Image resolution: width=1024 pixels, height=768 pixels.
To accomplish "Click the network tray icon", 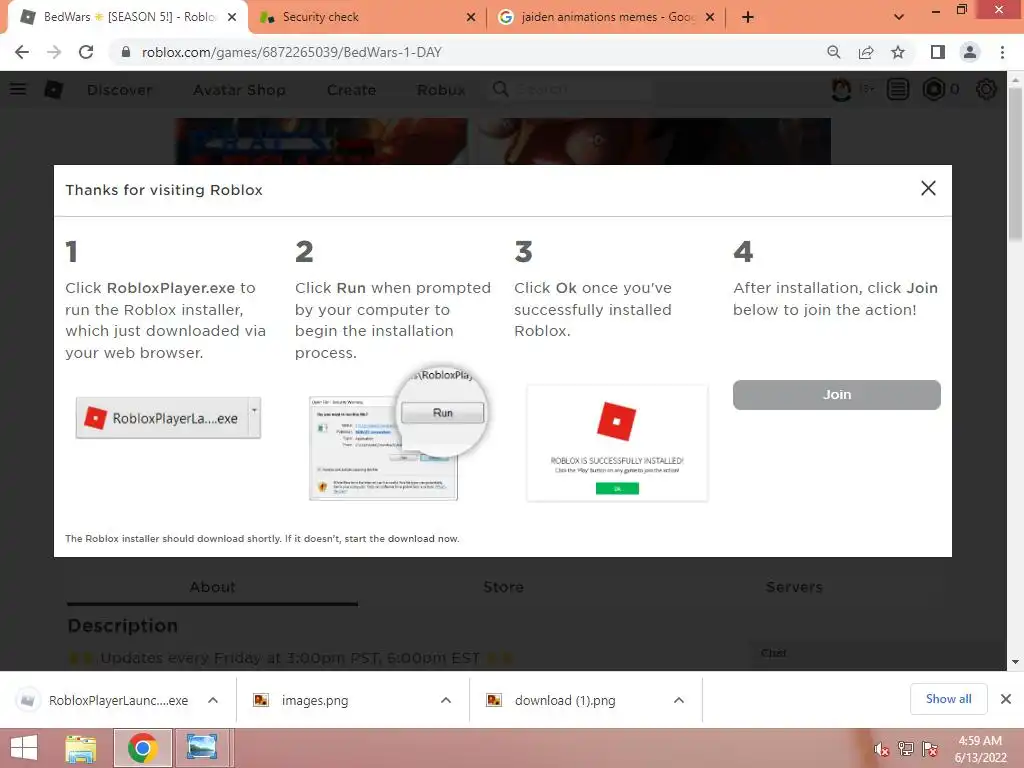I will click(x=906, y=748).
